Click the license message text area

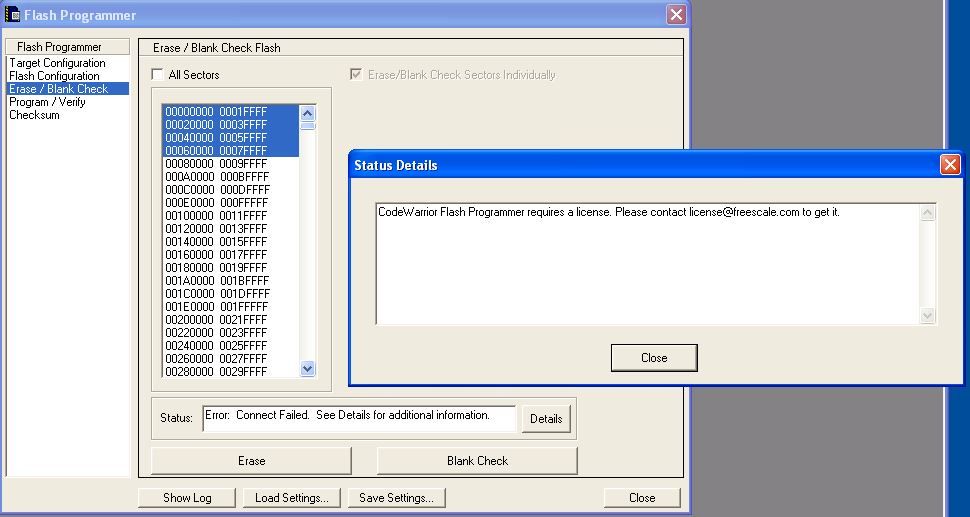648,264
